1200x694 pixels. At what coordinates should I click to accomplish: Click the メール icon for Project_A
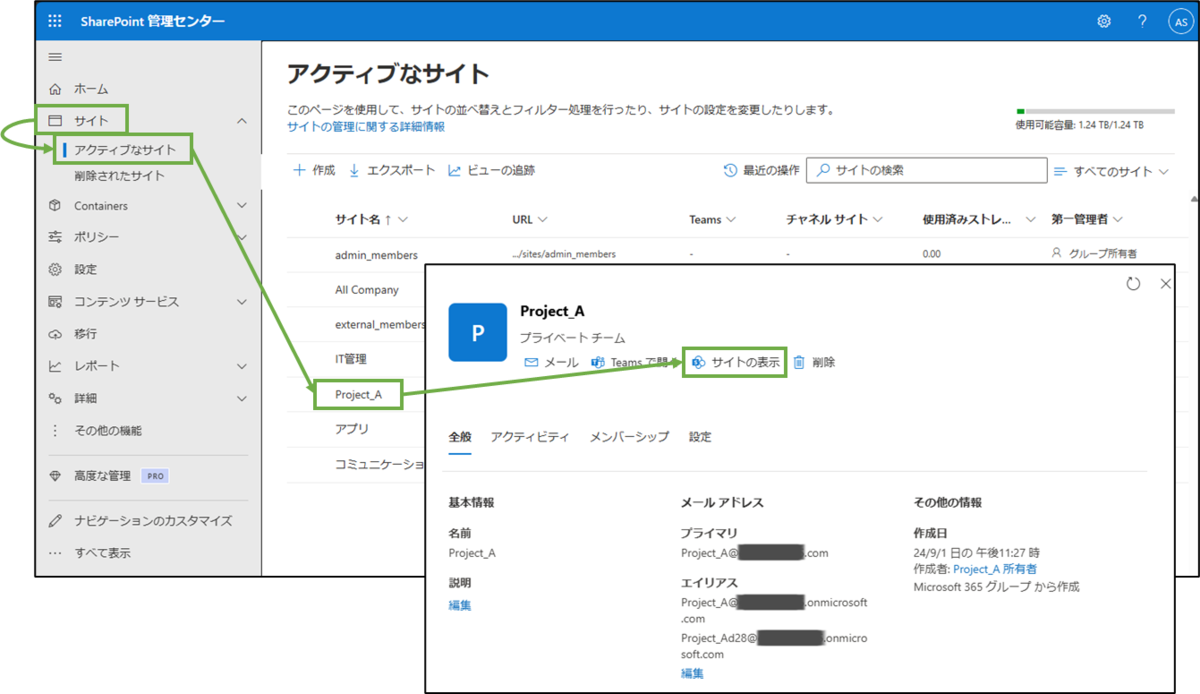531,363
